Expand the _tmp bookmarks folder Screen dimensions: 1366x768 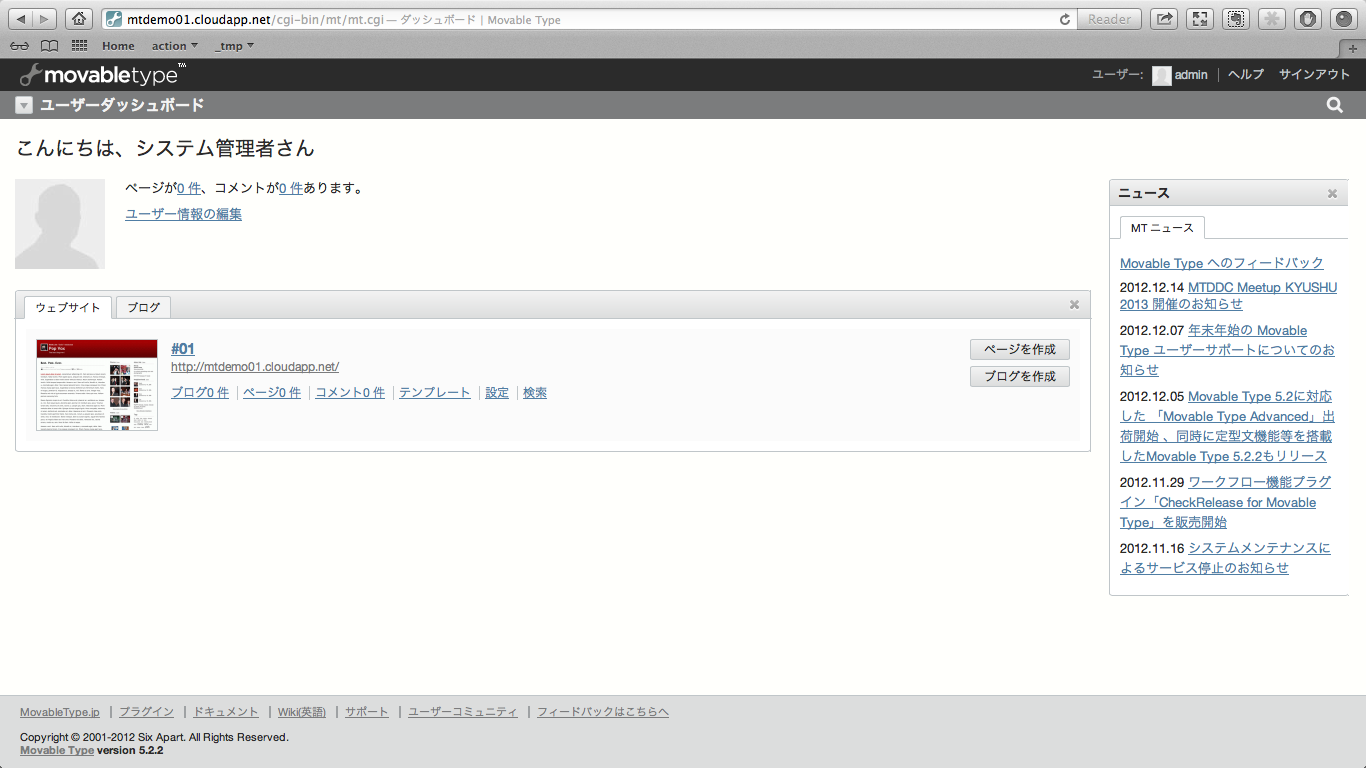234,46
